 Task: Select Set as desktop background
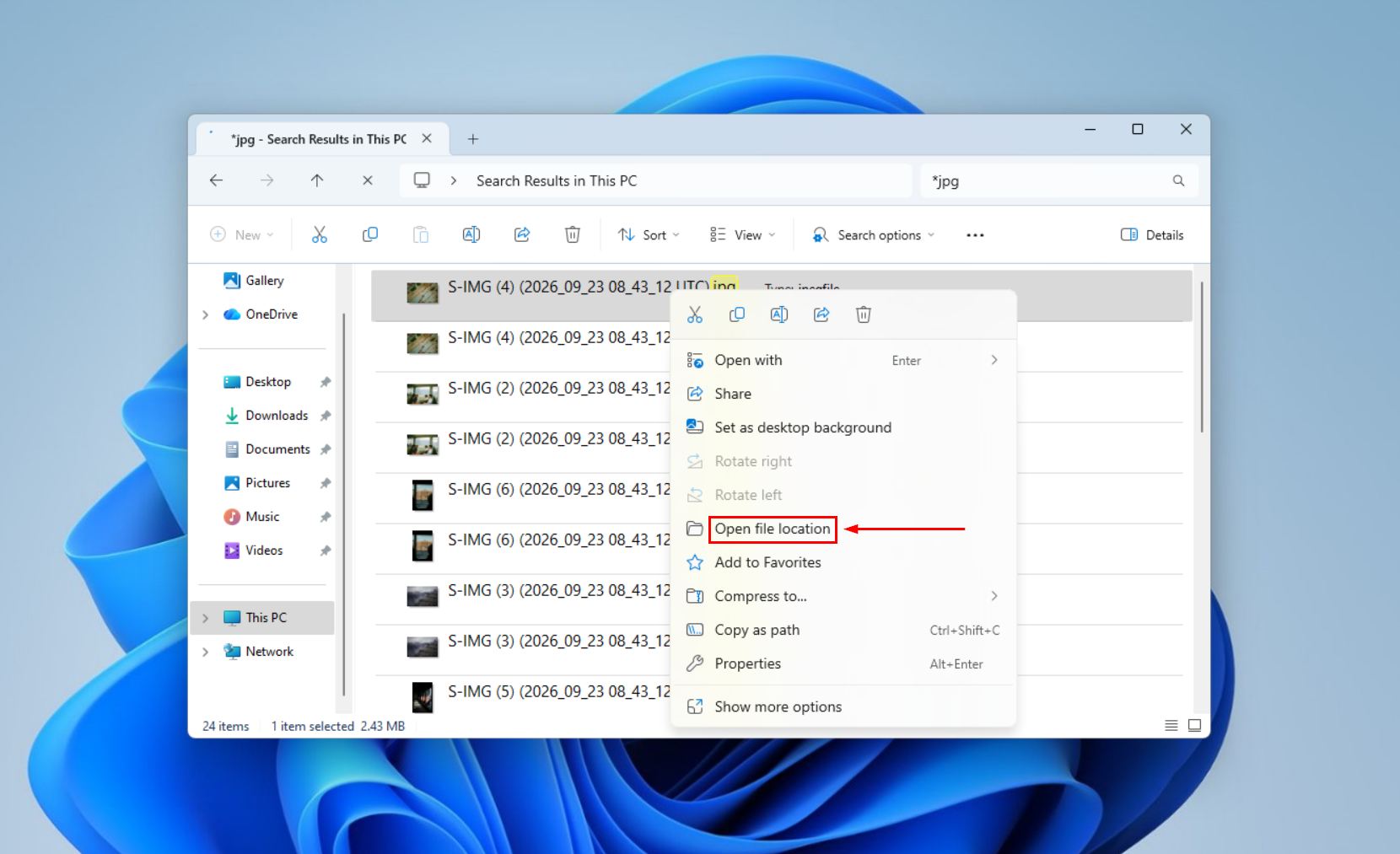843,427
